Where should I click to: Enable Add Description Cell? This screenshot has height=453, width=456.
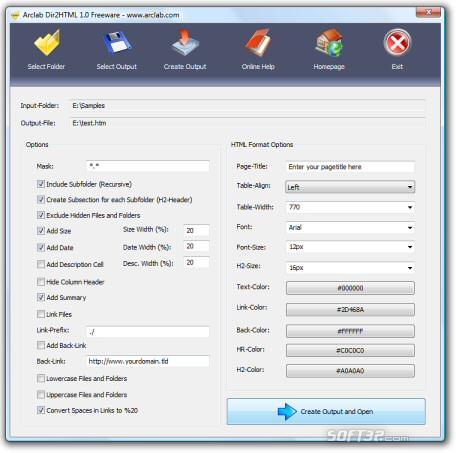(x=41, y=264)
